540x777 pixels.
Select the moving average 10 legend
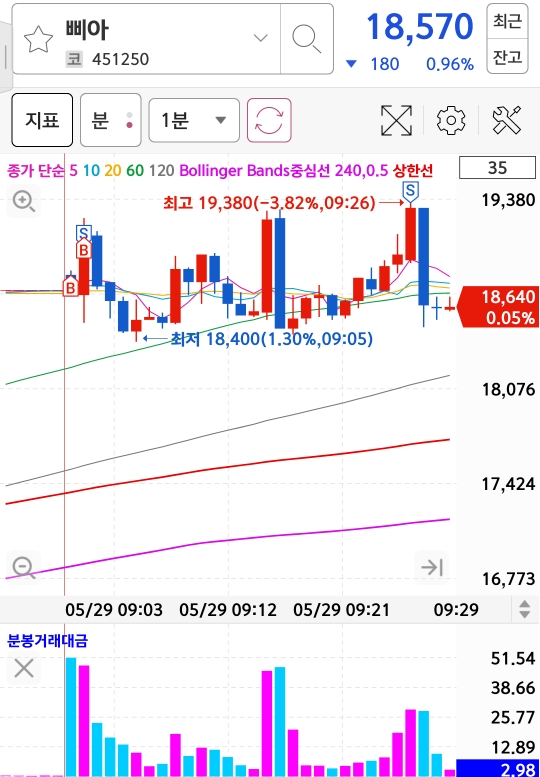point(91,171)
